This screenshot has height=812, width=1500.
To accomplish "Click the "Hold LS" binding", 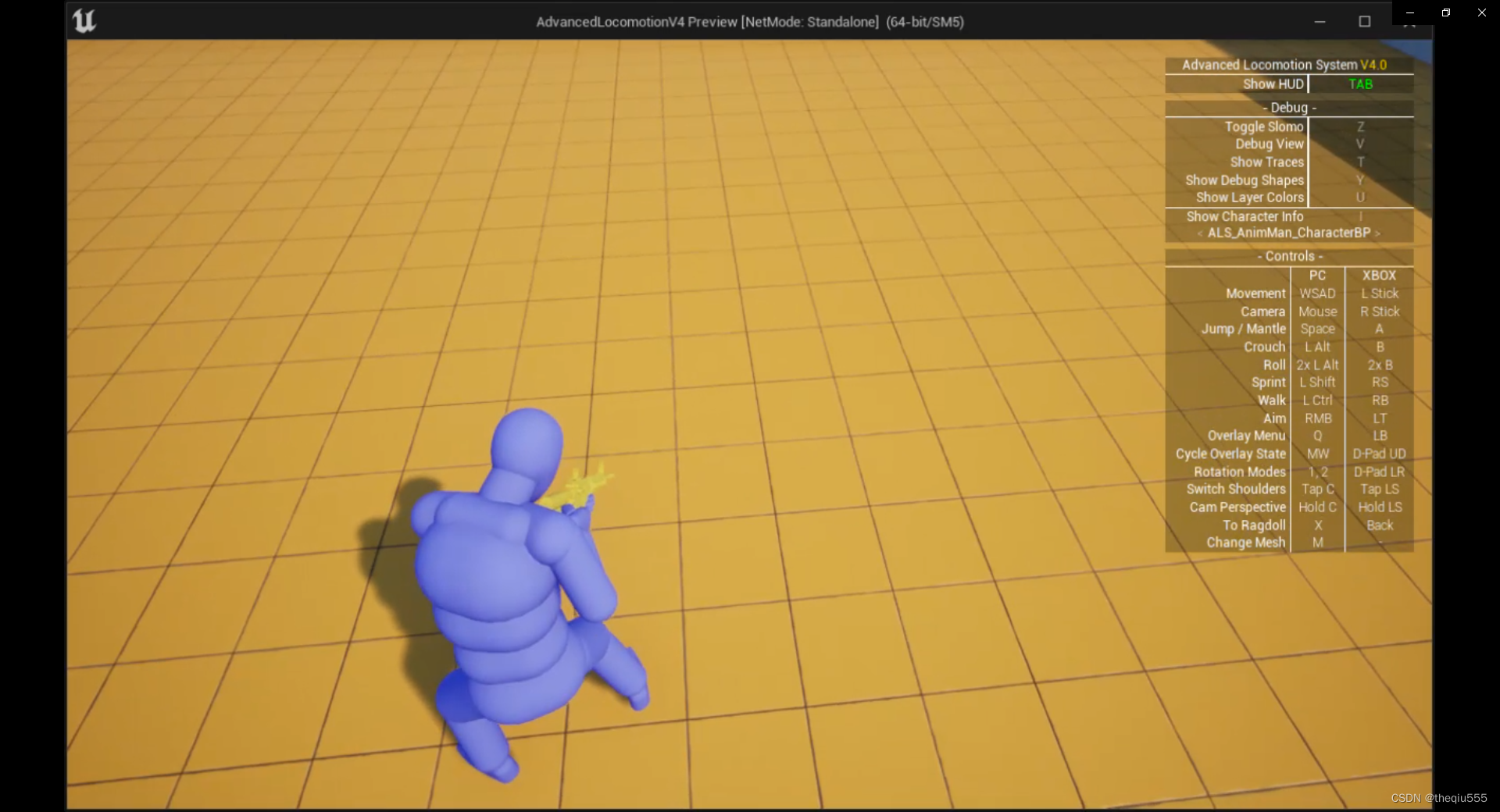I will click(x=1380, y=507).
